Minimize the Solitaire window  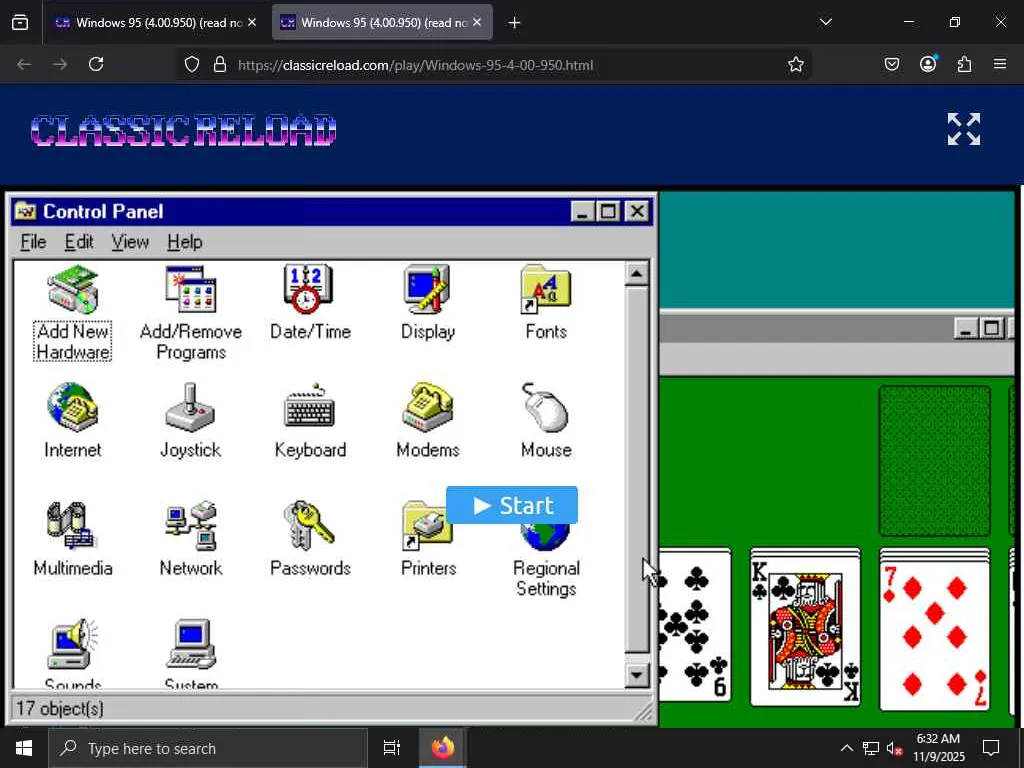pyautogui.click(x=966, y=328)
